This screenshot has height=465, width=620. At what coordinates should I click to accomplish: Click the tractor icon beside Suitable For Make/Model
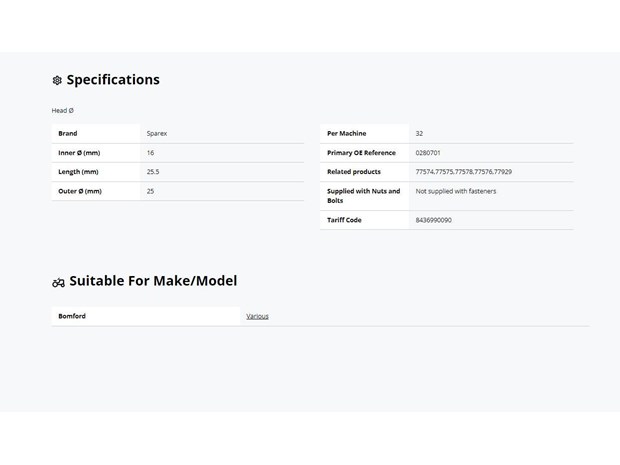[59, 282]
